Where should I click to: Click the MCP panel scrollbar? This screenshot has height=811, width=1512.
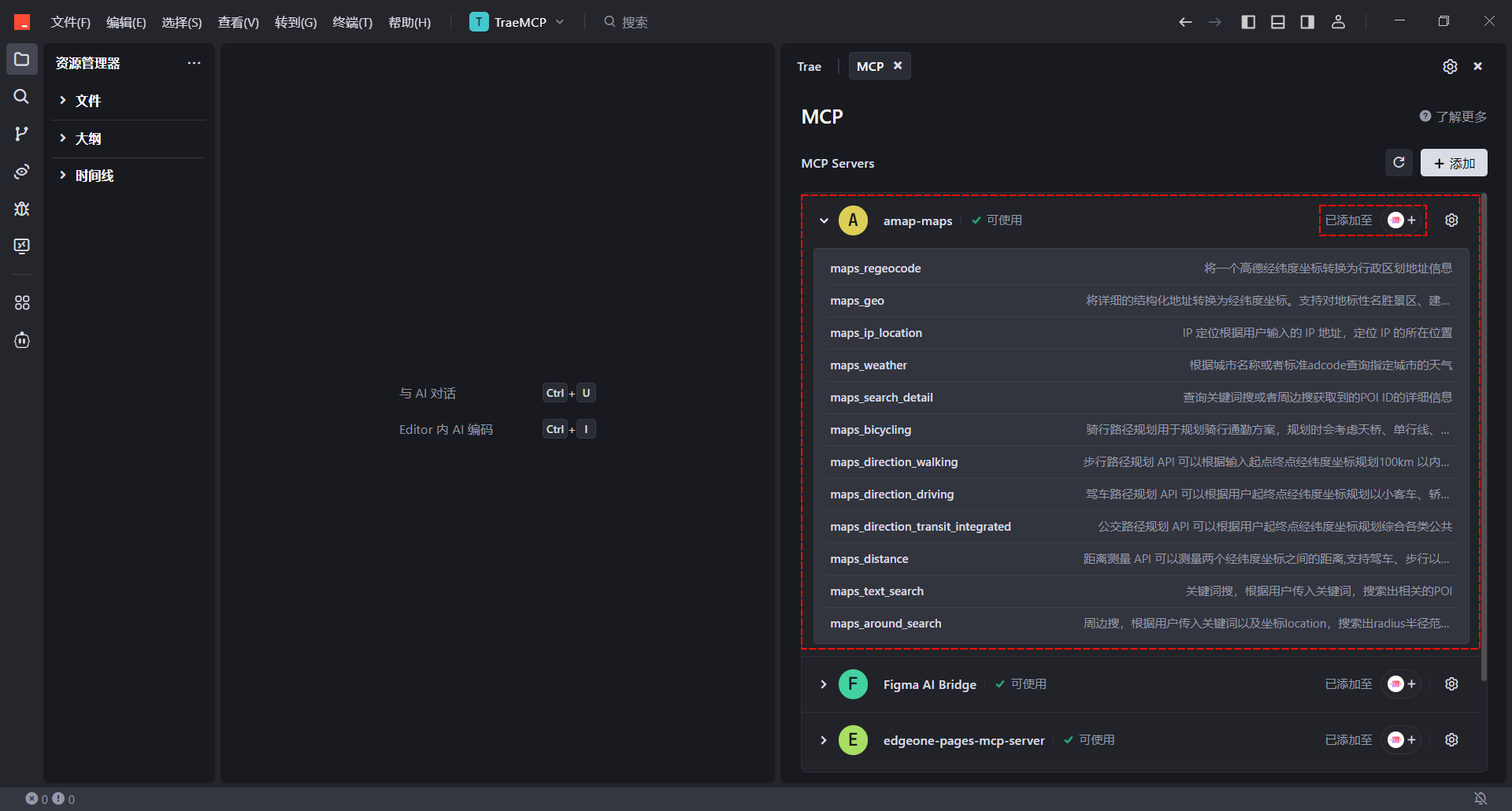[1484, 437]
